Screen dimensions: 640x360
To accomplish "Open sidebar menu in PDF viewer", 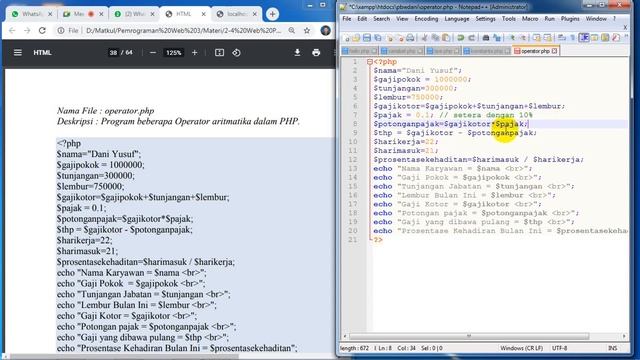I will (18, 53).
